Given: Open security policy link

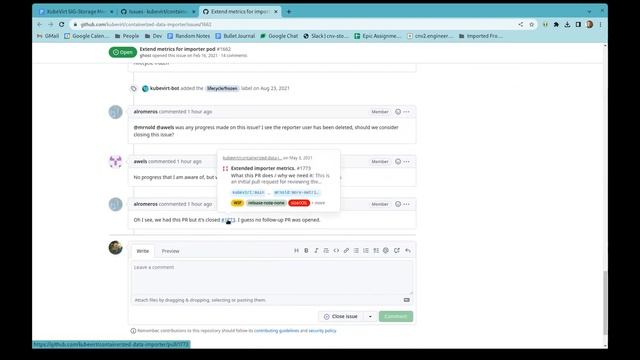Looking at the screenshot, I should pyautogui.click(x=322, y=331).
